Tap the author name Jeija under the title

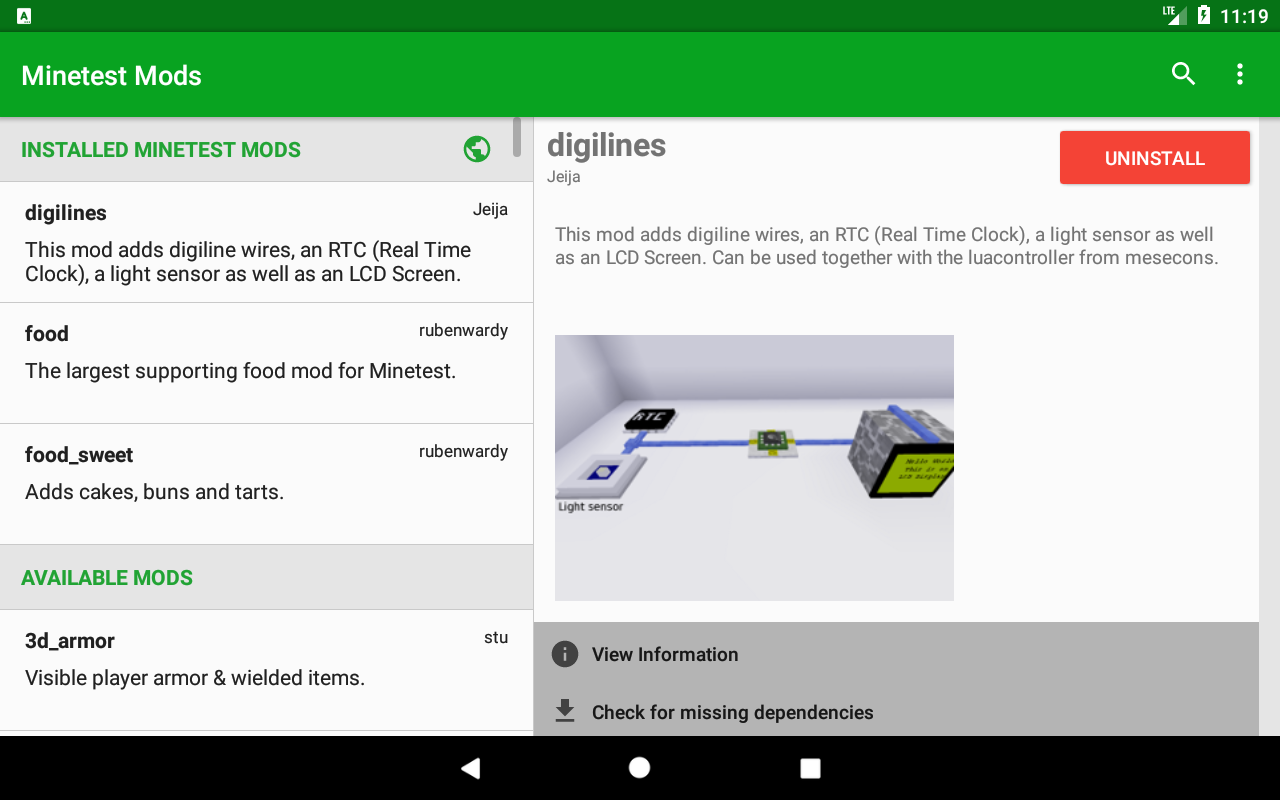pos(563,177)
